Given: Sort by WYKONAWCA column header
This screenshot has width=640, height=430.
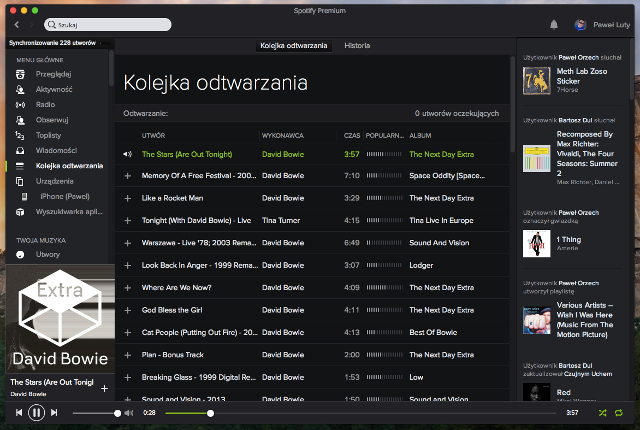Looking at the screenshot, I should (282, 136).
